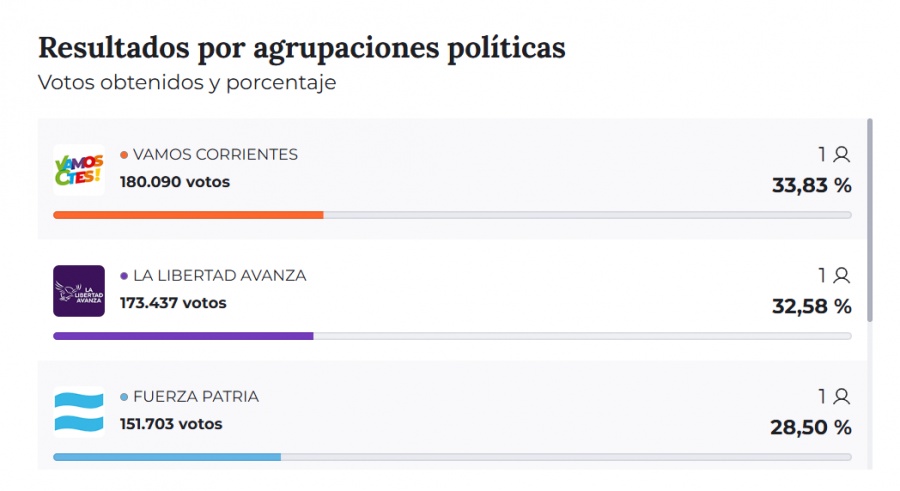Click the Fuerza Patria flag logo

tap(78, 411)
